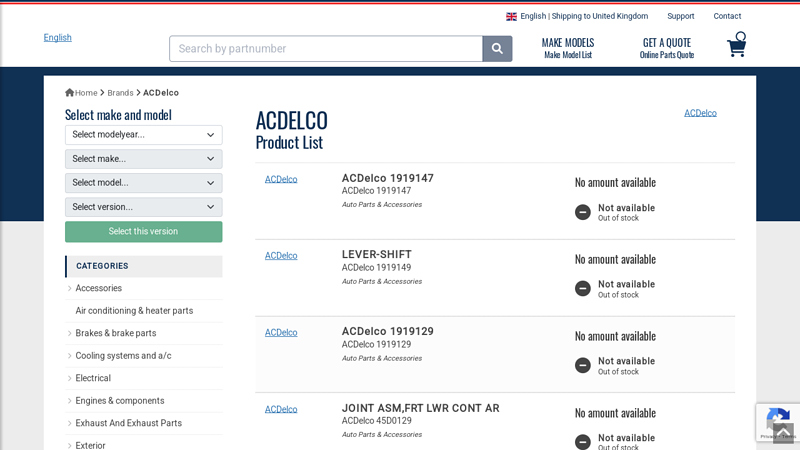Click the not-available icon for JOINT ASM,FRT LWR
This screenshot has width=800, height=450.
point(583,442)
